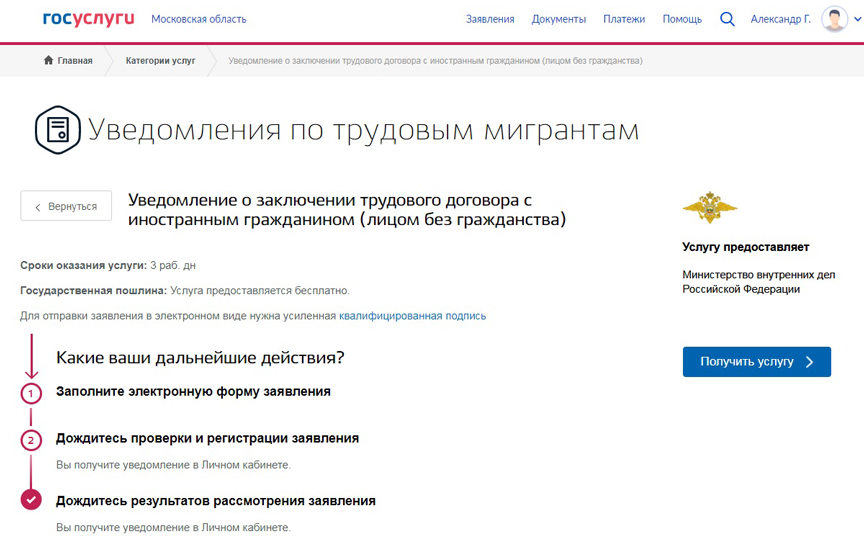Viewport: 864px width, 543px height.
Task: Click the Ministry of Internal Affairs emblem
Action: click(709, 207)
